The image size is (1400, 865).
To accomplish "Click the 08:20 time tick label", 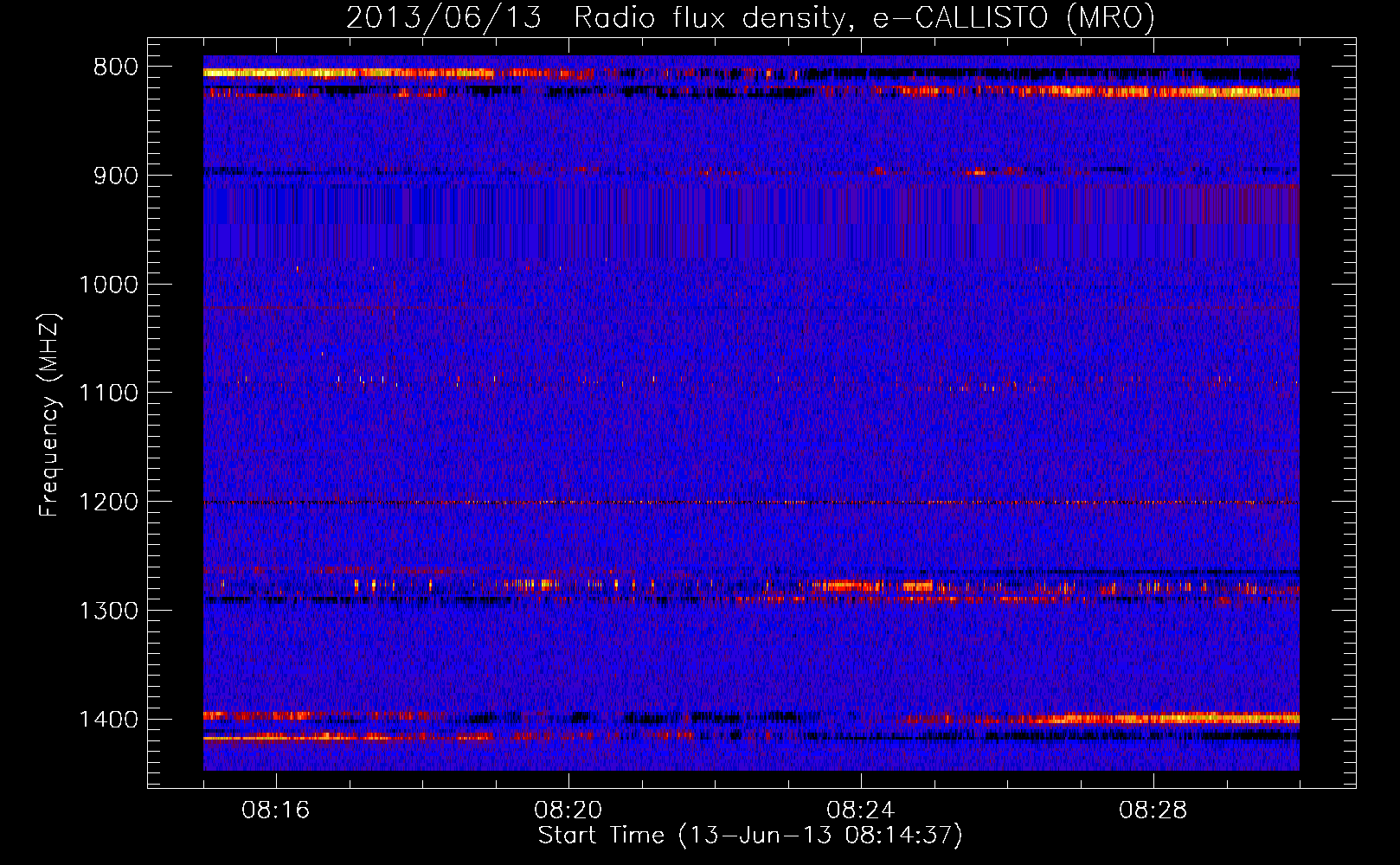I will pyautogui.click(x=568, y=811).
